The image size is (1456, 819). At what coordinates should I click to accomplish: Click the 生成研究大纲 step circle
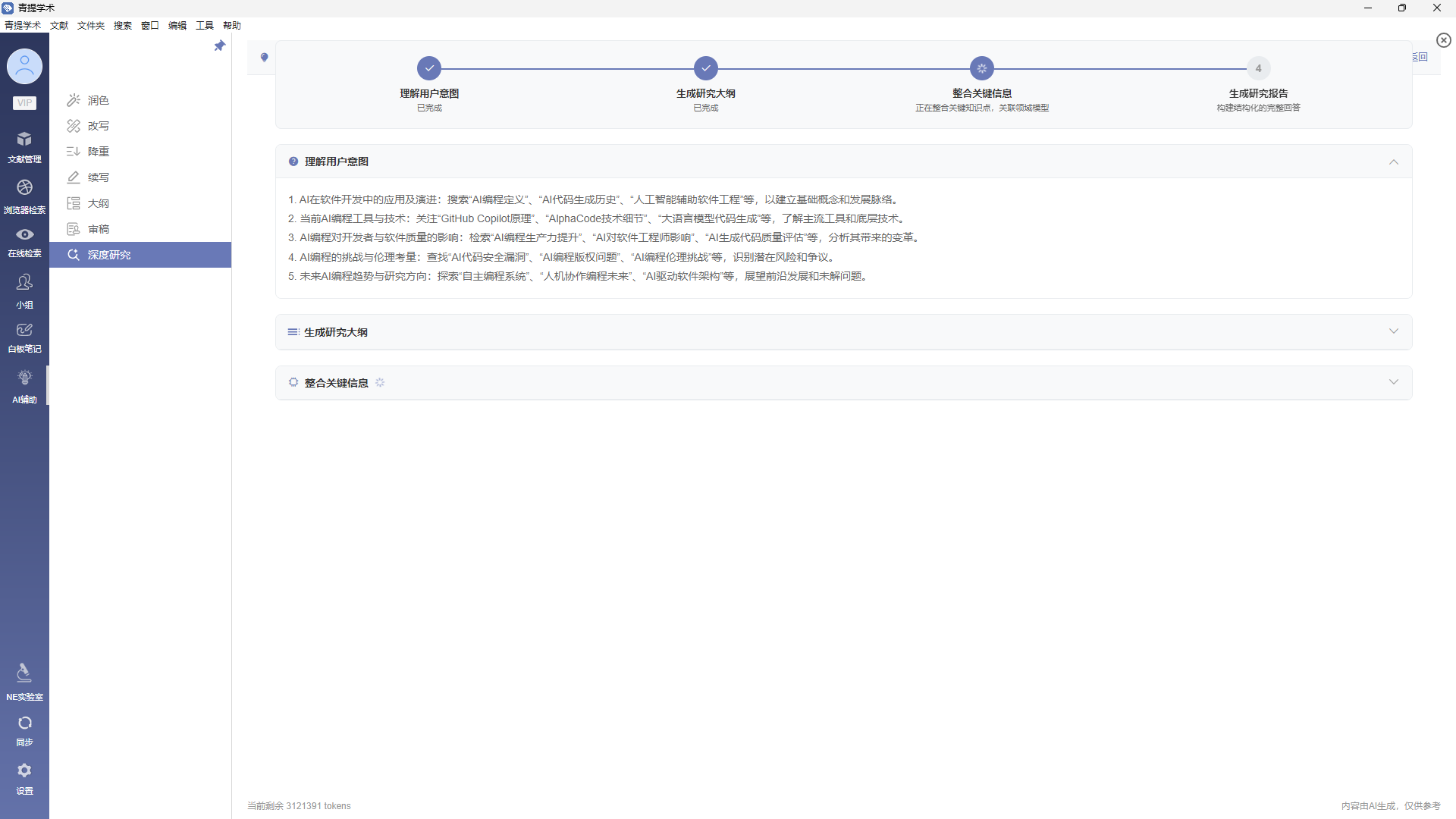pyautogui.click(x=705, y=68)
